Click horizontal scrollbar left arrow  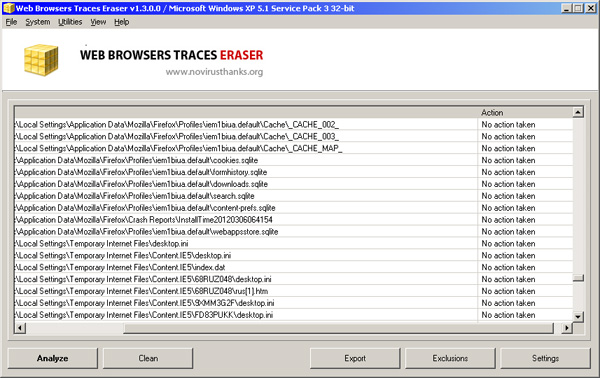(x=20, y=328)
